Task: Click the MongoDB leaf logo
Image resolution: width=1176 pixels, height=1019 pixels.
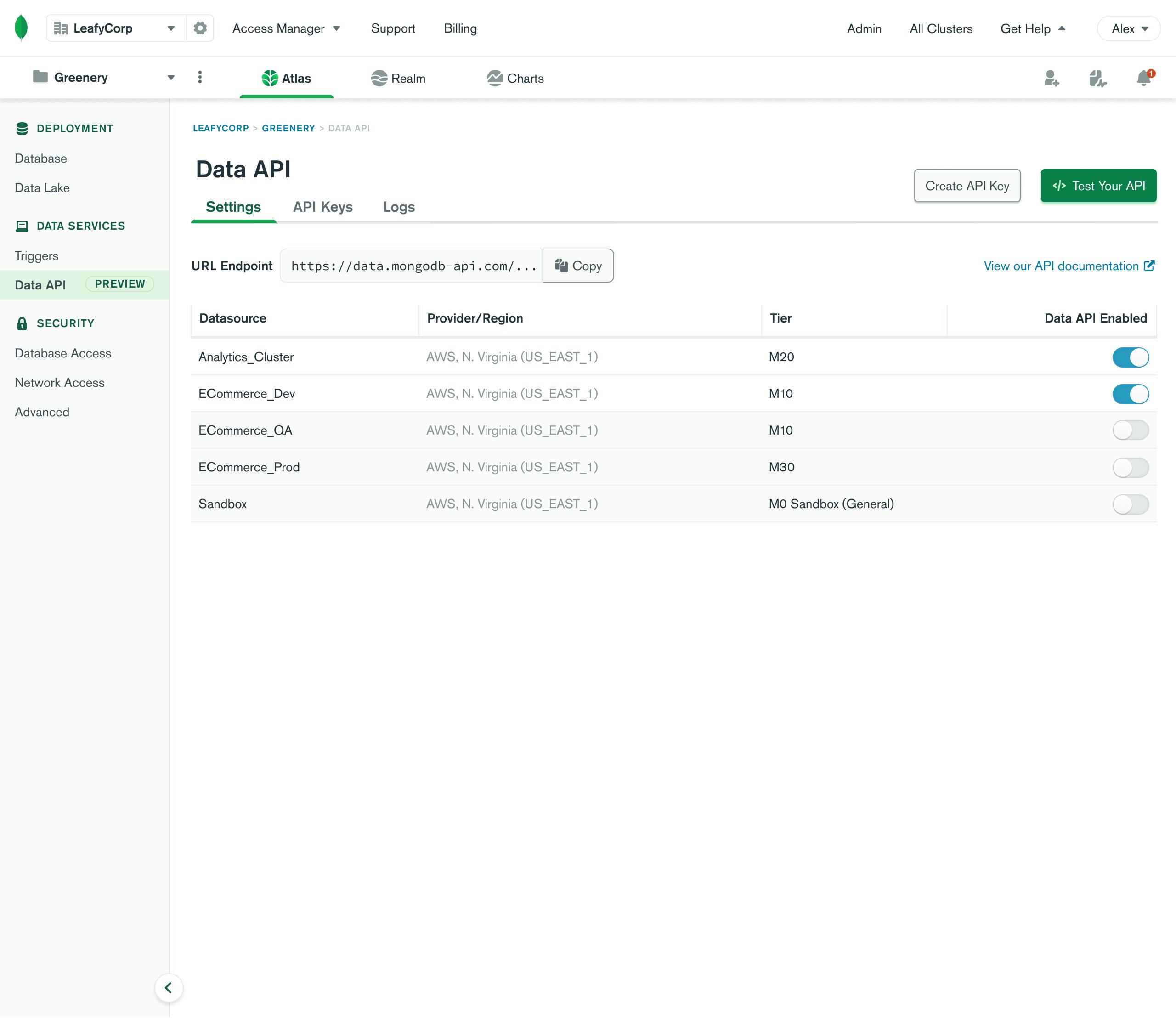Action: (21, 28)
